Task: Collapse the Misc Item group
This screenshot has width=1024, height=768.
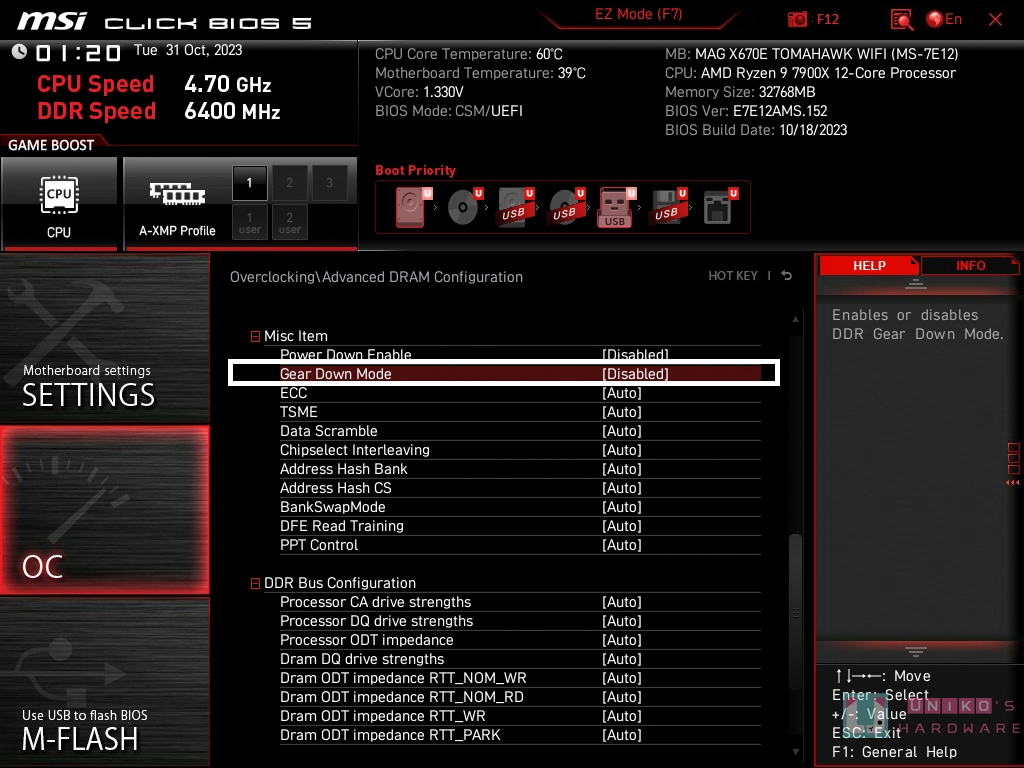Action: (x=255, y=336)
